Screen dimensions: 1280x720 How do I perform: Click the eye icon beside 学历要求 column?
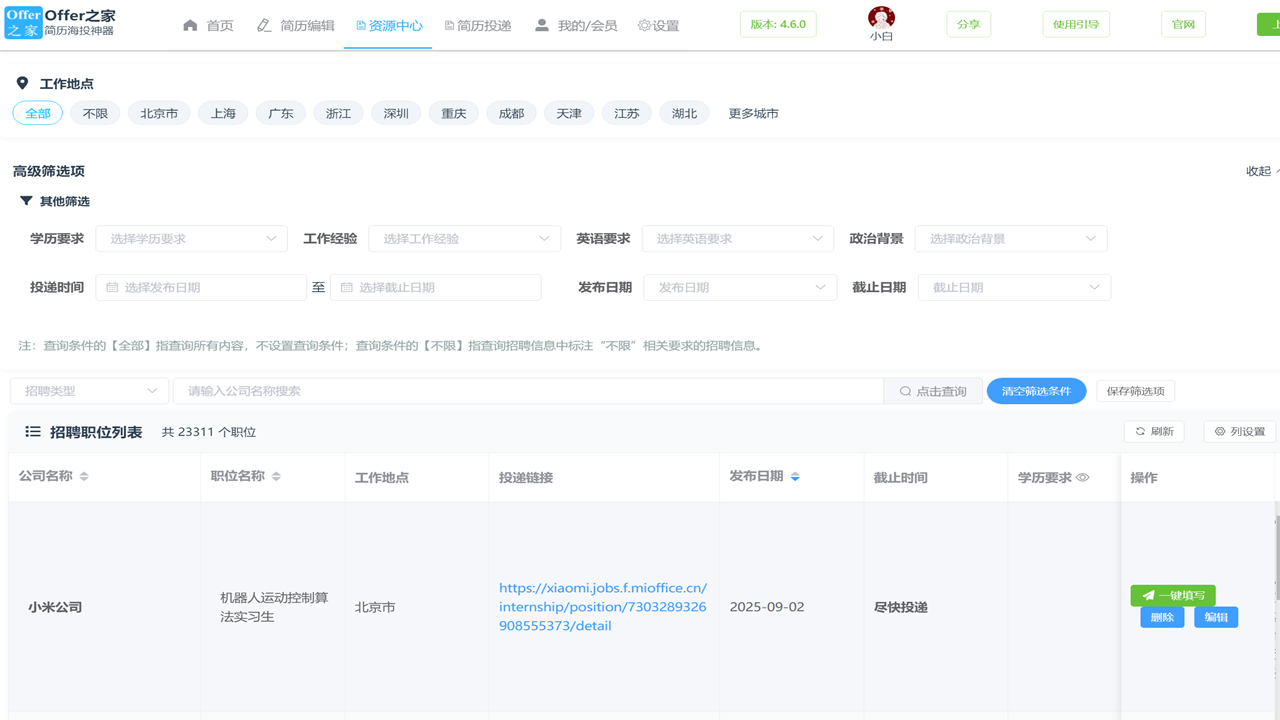coord(1082,478)
